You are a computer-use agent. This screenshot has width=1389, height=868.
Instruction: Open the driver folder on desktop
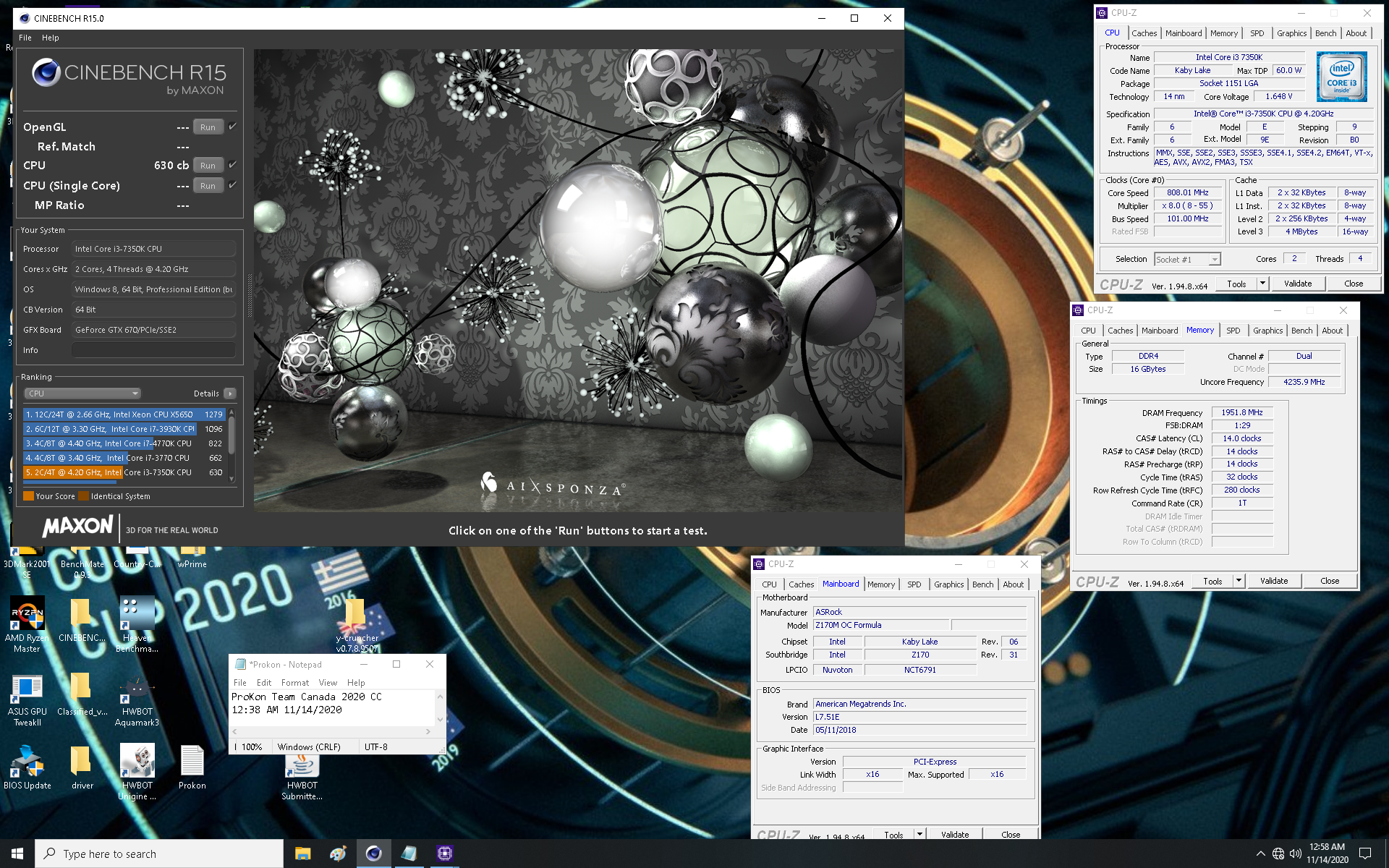tap(82, 768)
